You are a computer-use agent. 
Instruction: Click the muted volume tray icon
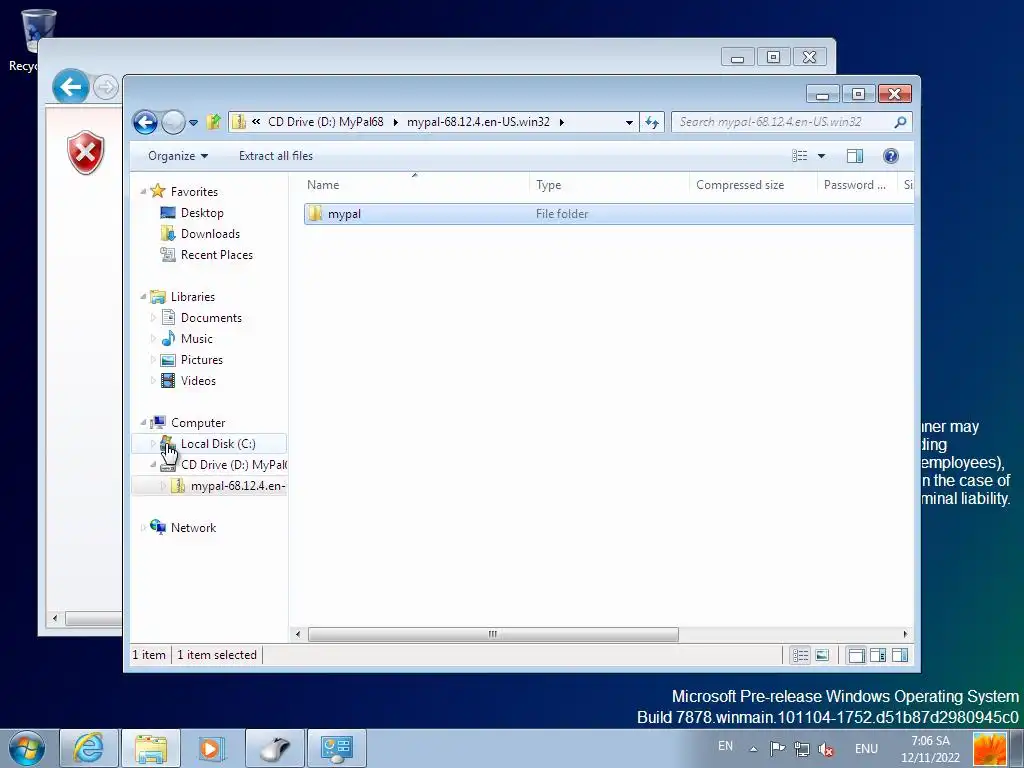coord(826,750)
